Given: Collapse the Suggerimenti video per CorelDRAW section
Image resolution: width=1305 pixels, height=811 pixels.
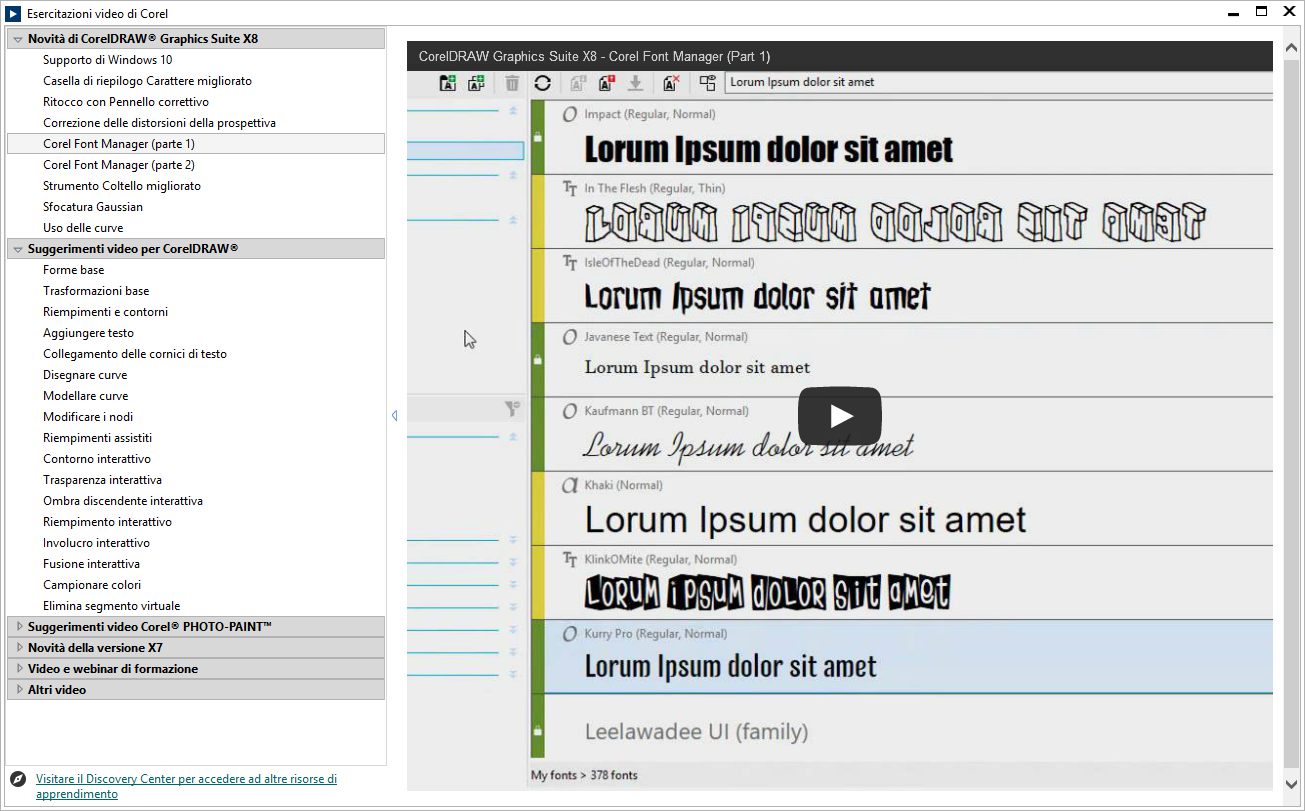Looking at the screenshot, I should 18,249.
